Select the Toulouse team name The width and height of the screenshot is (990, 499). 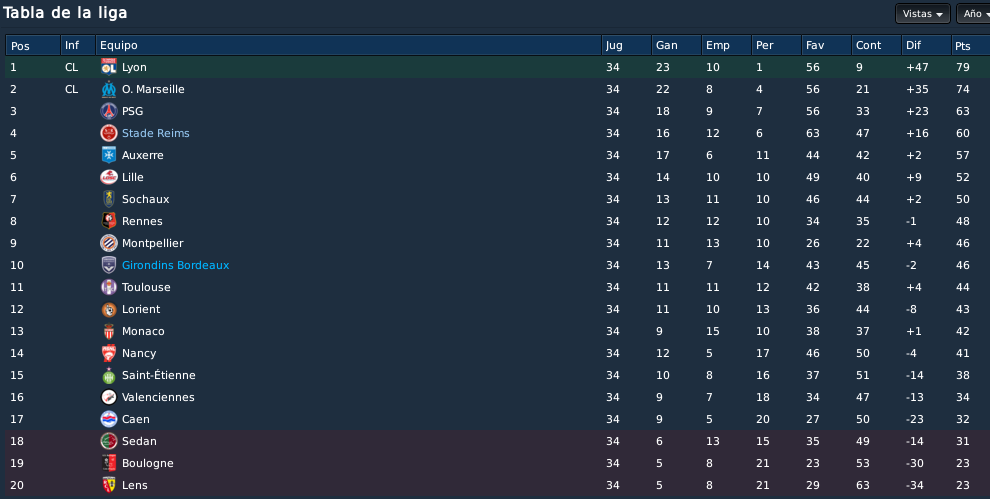(x=146, y=287)
